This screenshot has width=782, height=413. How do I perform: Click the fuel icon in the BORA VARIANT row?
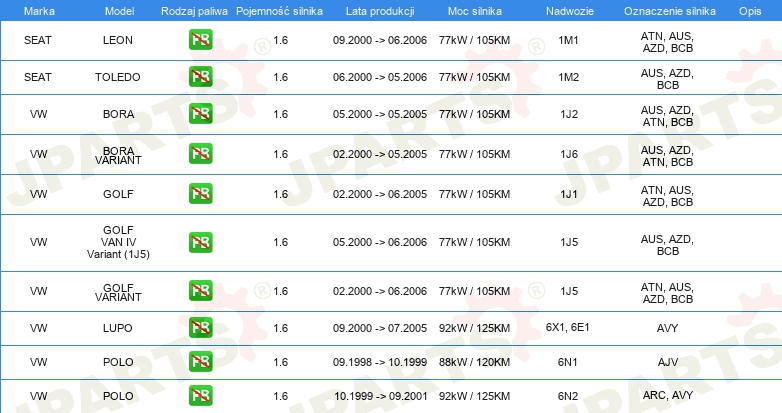click(200, 154)
